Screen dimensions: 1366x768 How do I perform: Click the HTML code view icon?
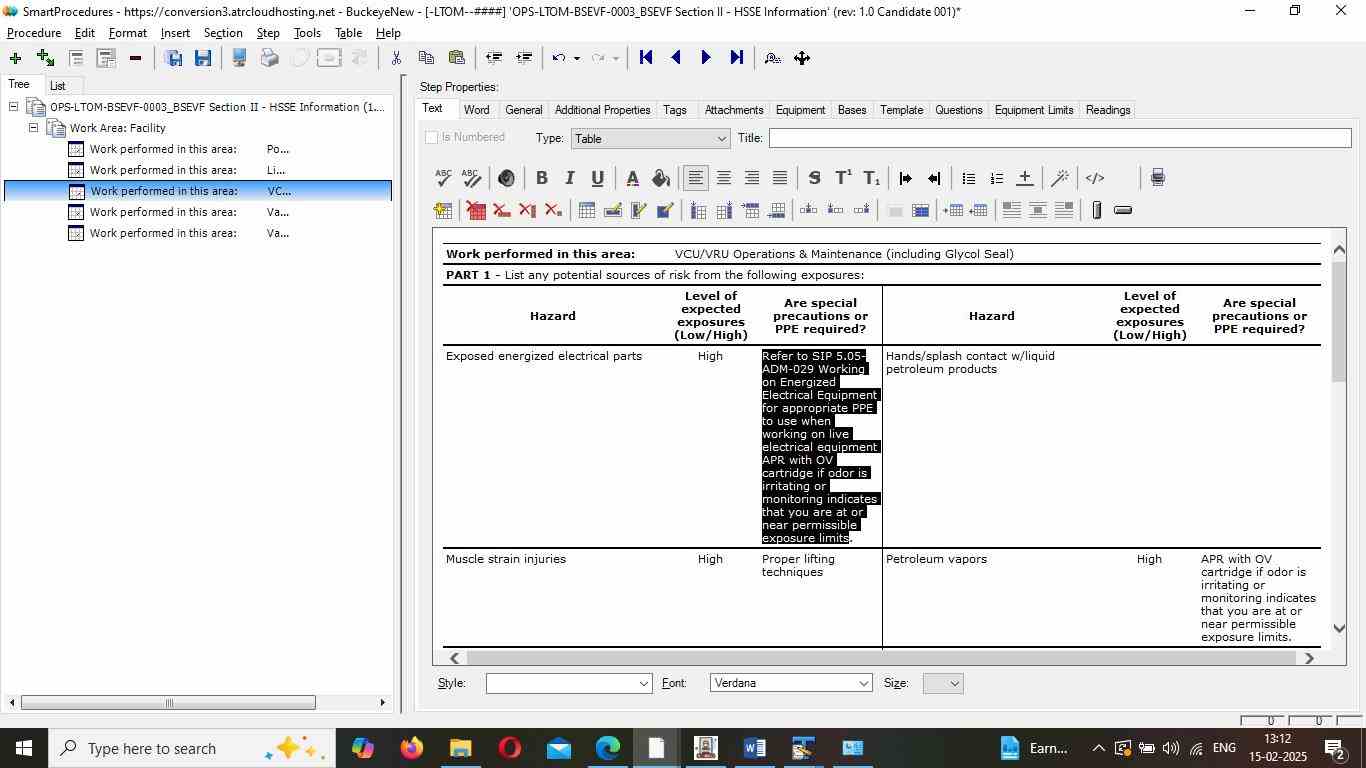pos(1095,178)
